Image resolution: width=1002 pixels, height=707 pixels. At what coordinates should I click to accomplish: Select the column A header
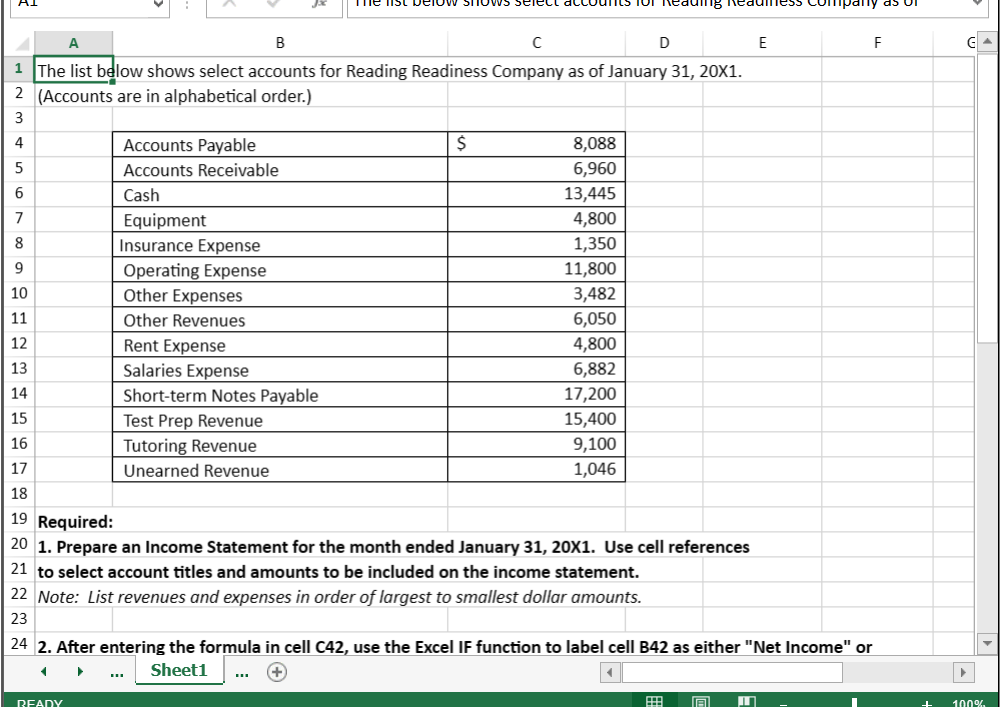tap(74, 42)
